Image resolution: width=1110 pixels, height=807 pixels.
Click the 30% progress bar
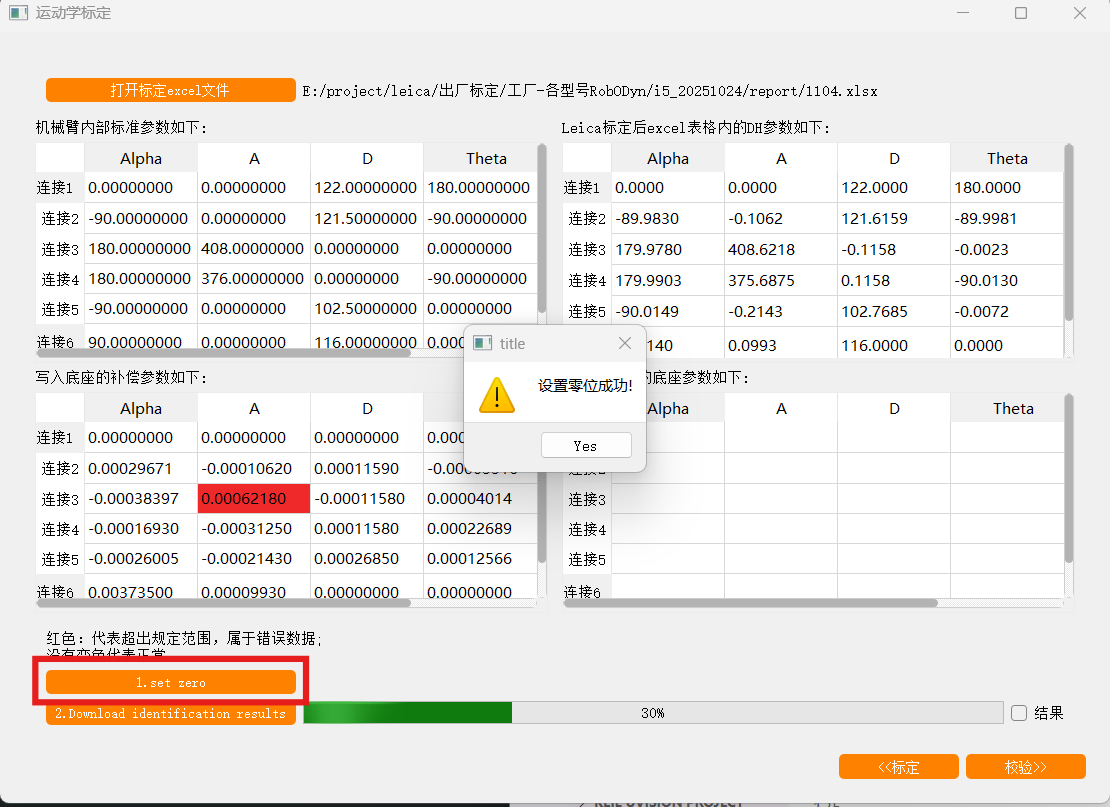click(x=652, y=713)
